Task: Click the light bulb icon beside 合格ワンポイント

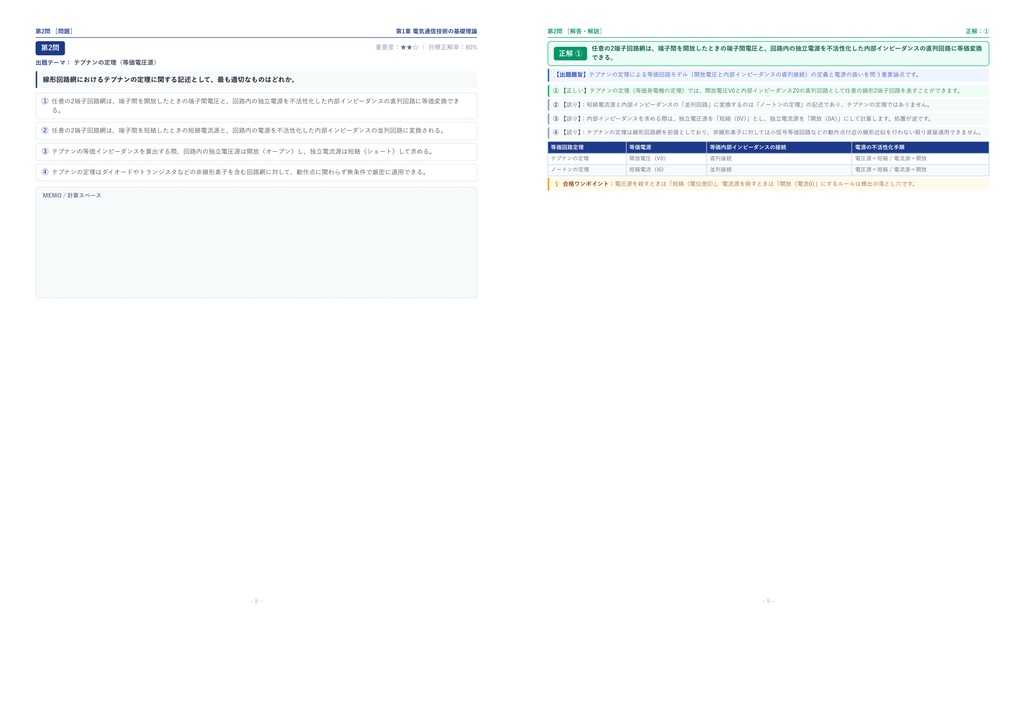Action: click(x=556, y=184)
